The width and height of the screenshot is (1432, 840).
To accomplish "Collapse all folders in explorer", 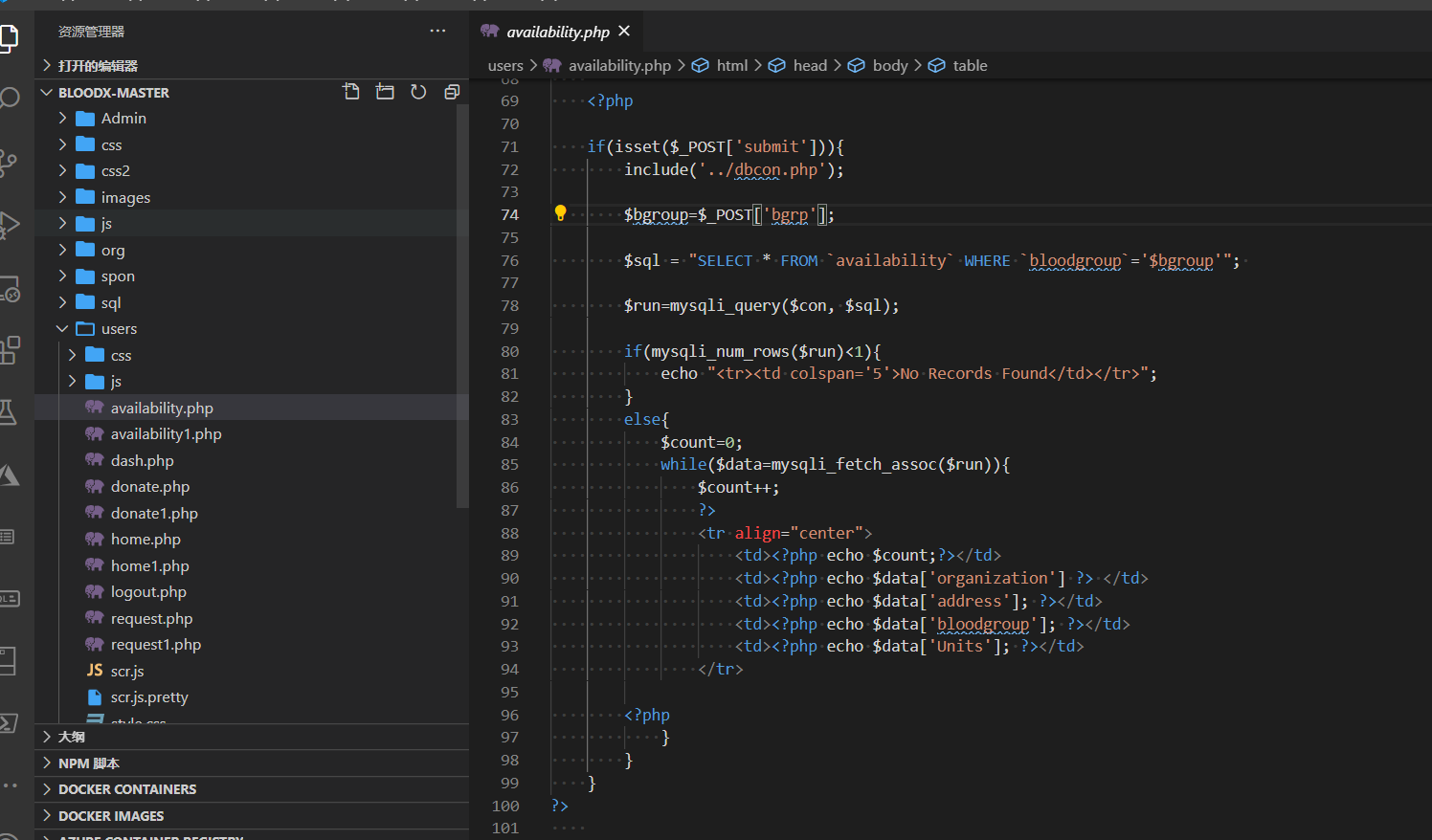I will point(452,92).
